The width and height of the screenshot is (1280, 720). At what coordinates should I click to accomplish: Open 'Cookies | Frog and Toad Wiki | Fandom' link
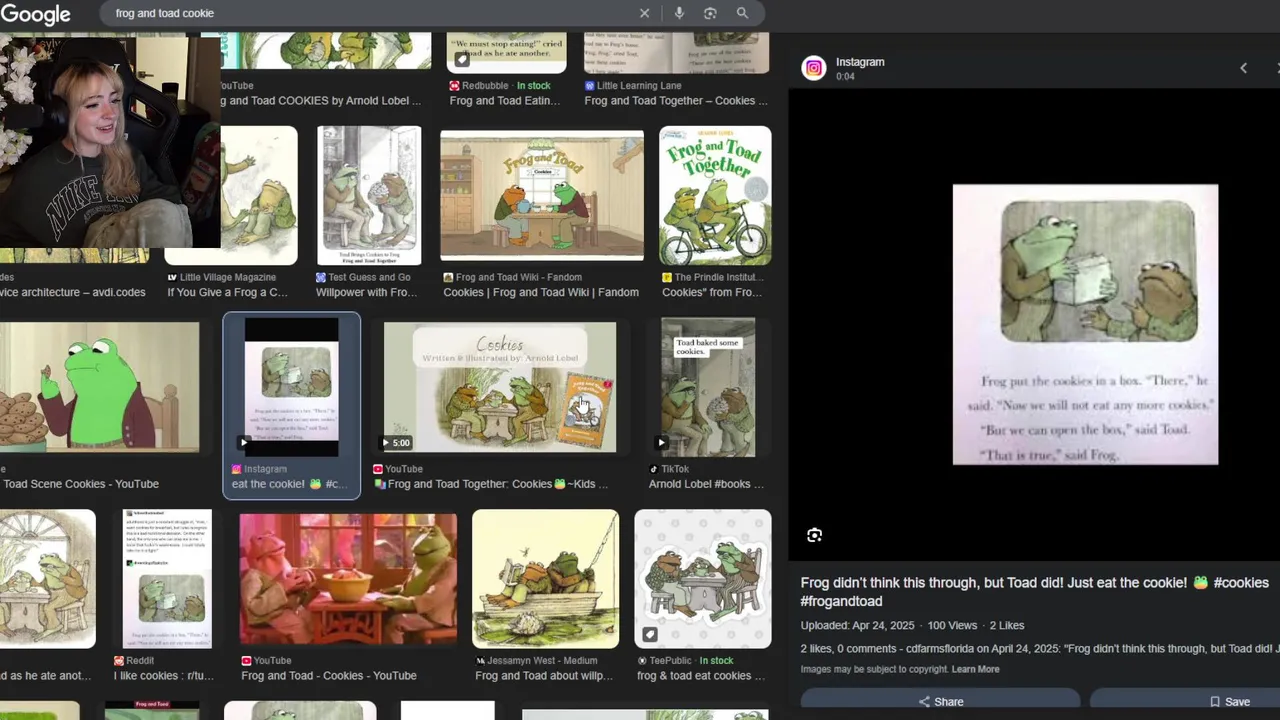pos(541,292)
